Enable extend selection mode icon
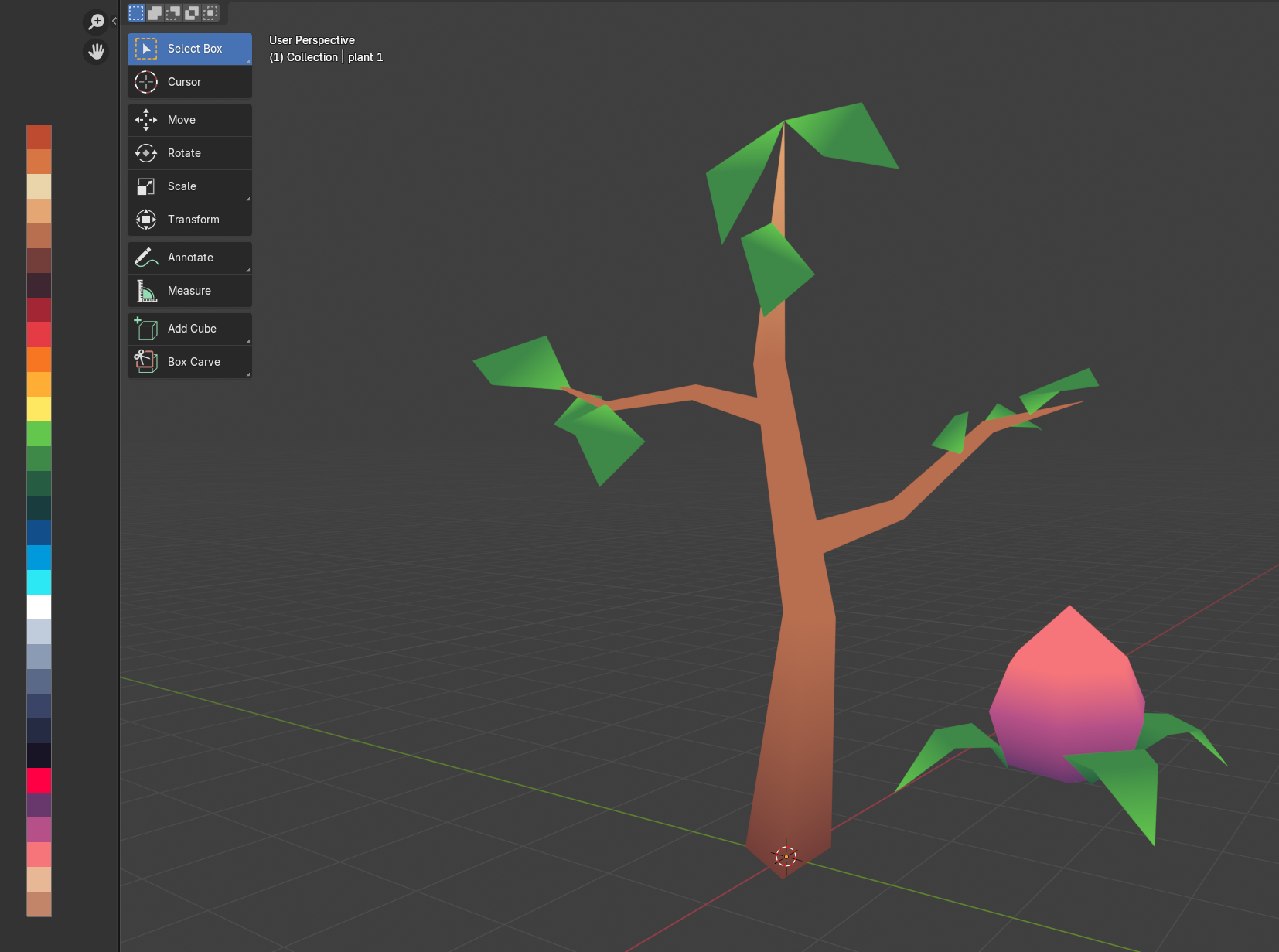 click(x=155, y=12)
